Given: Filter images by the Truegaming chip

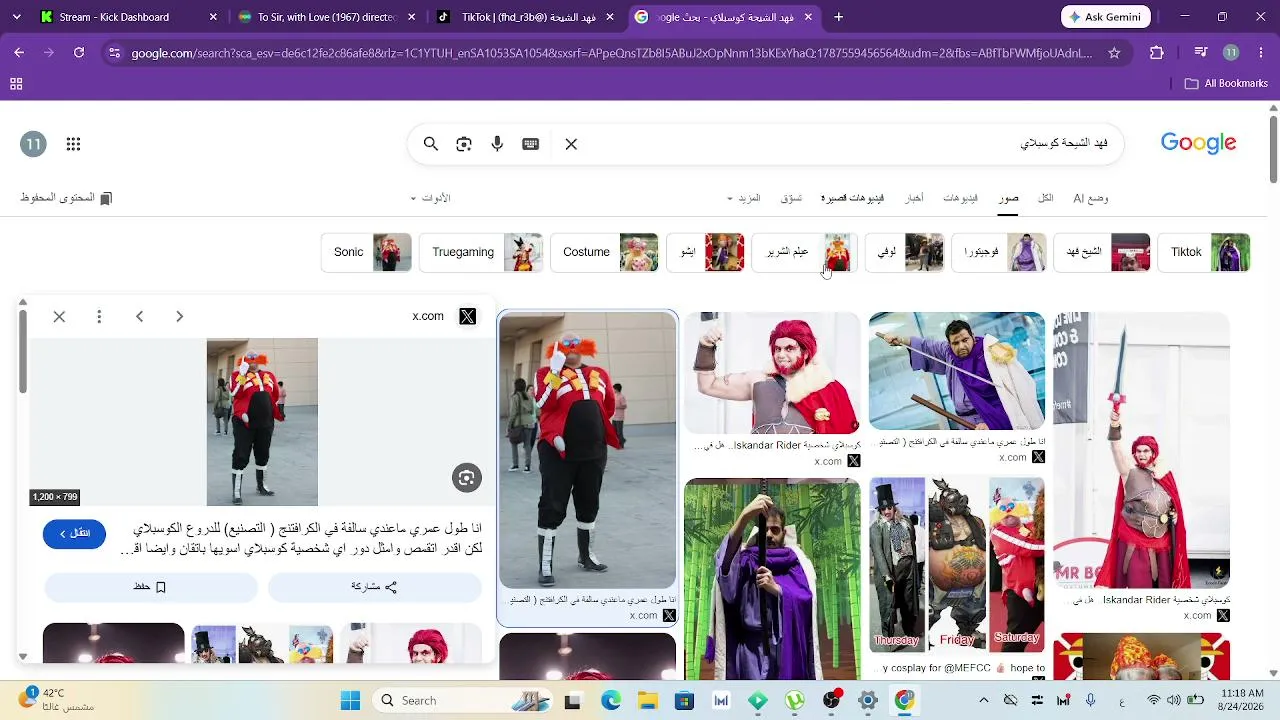Looking at the screenshot, I should (x=481, y=252).
